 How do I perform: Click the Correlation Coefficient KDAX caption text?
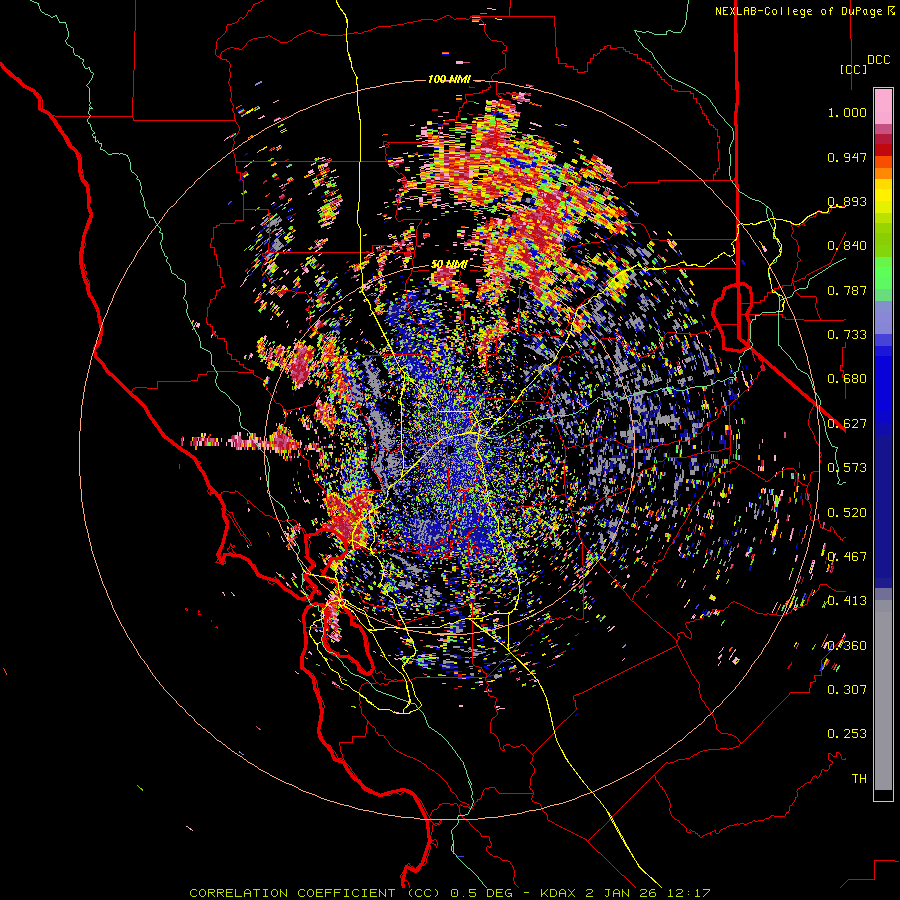coord(450,893)
